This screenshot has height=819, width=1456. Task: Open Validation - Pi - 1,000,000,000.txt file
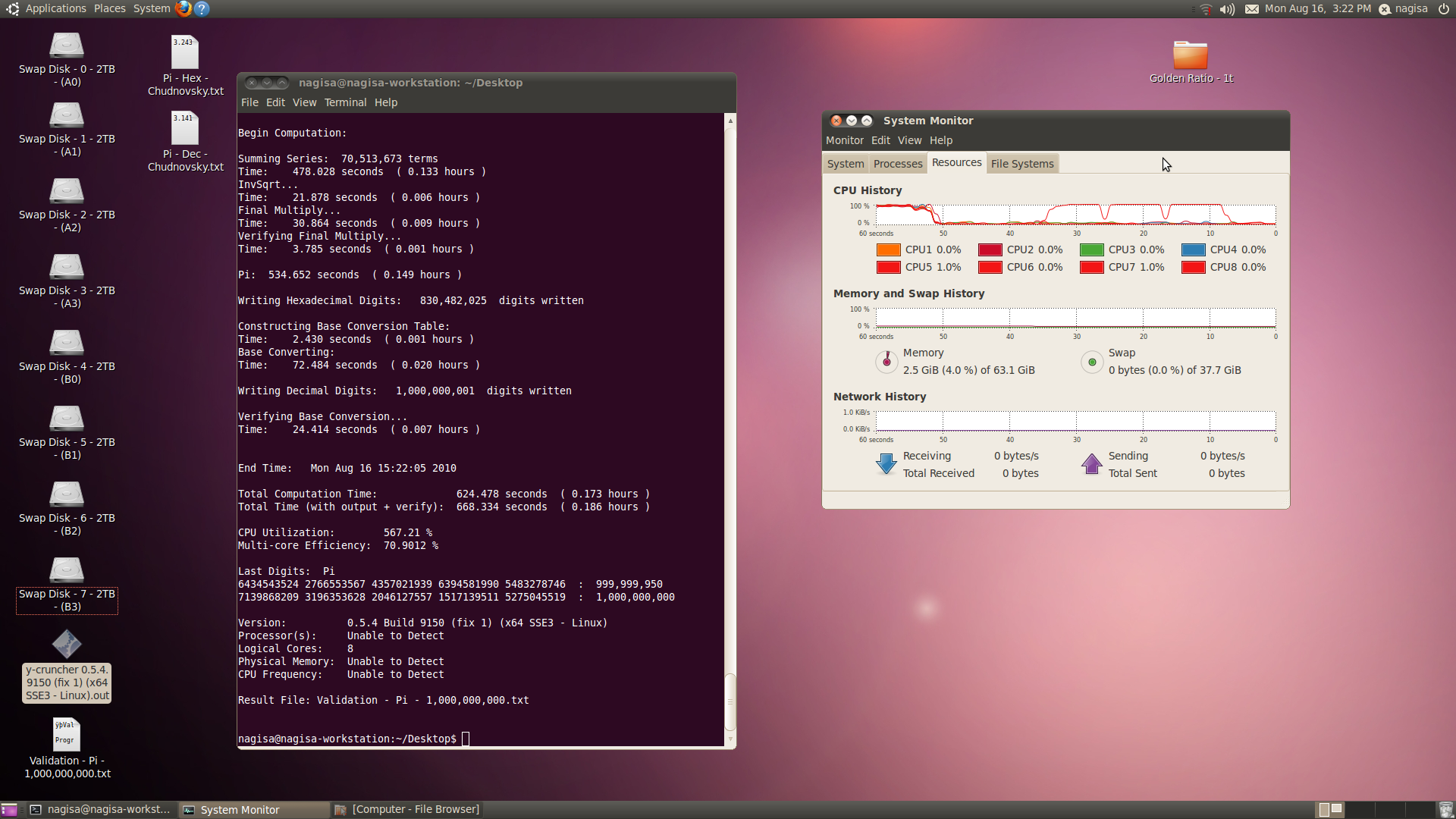(x=67, y=735)
